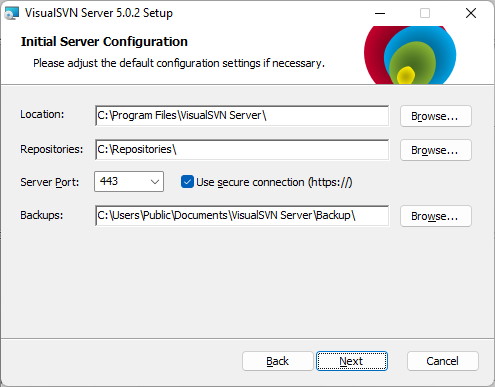This screenshot has height=387, width=495.
Task: Click the "Use secure connection (https://)" label text
Action: point(274,182)
